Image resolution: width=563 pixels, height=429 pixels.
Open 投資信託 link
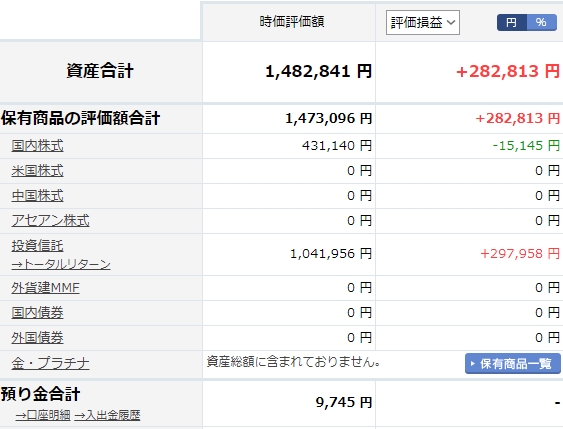coord(37,246)
